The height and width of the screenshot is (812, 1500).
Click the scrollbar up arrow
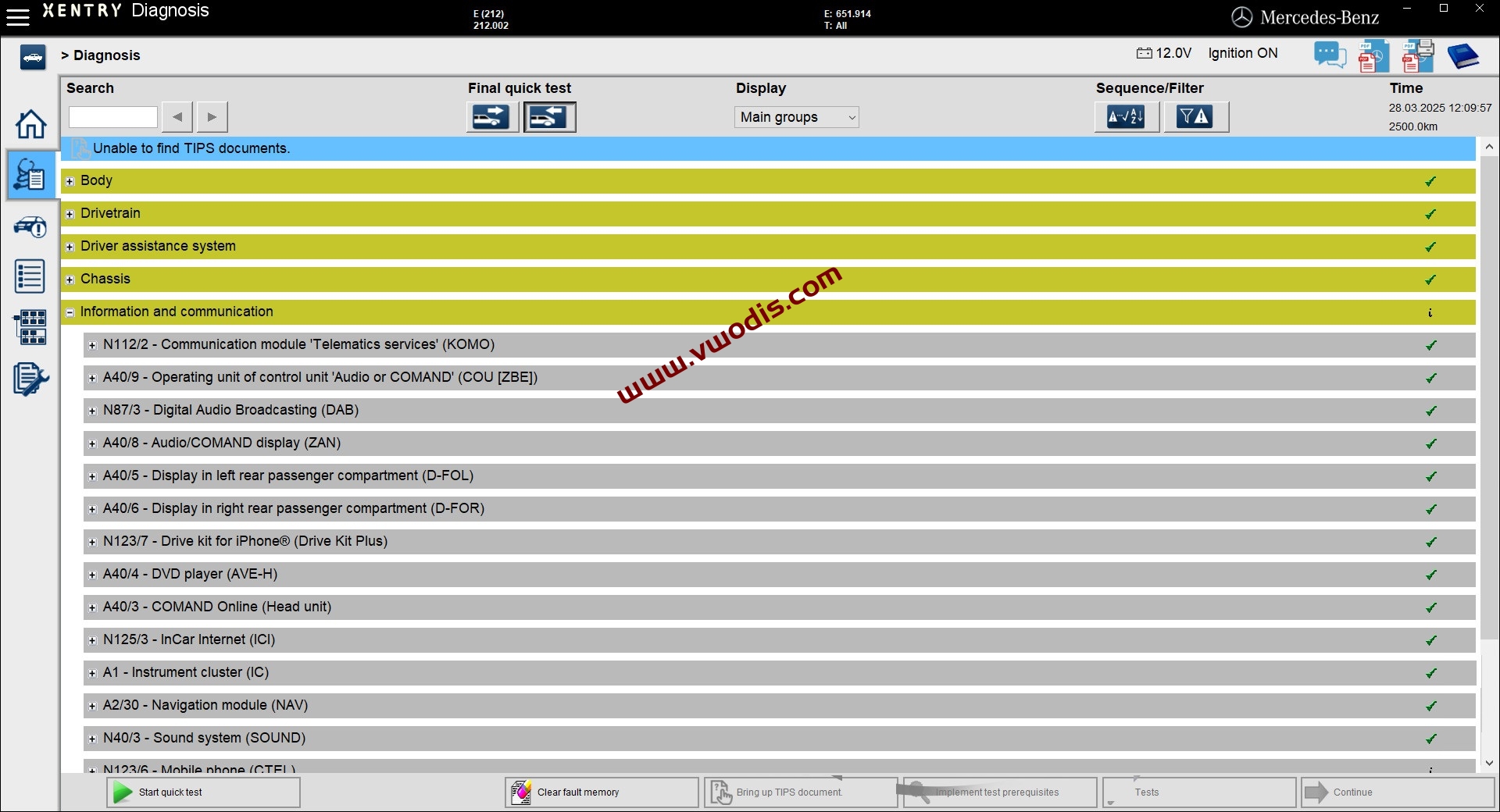1489,147
